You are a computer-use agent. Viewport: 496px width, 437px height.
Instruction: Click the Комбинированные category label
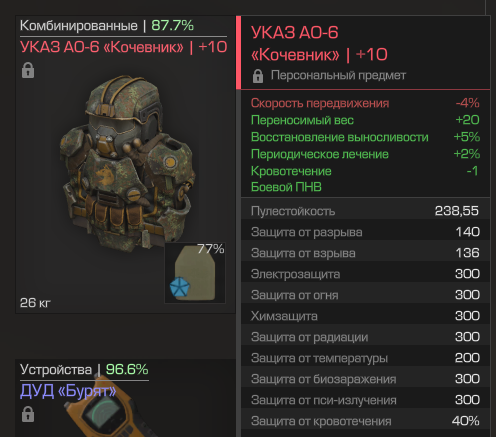coord(79,26)
